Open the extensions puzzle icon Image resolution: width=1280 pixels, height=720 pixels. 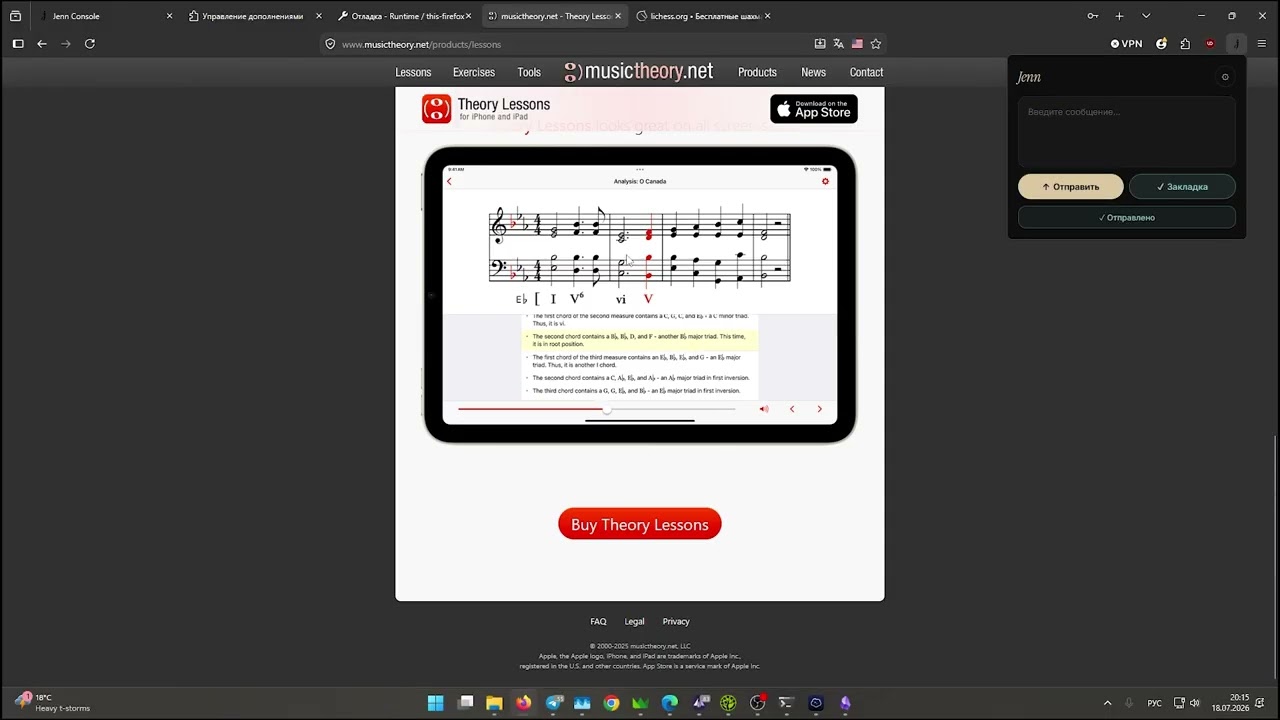click(1185, 44)
